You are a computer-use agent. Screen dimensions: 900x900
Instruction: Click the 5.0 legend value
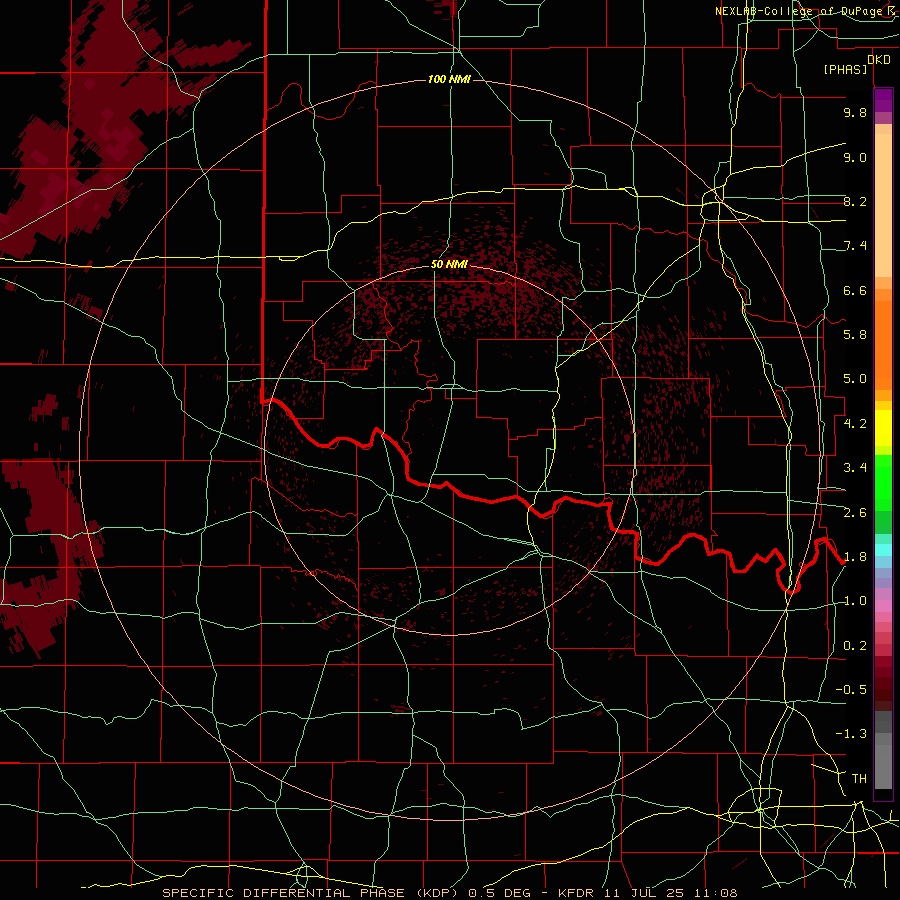[855, 379]
